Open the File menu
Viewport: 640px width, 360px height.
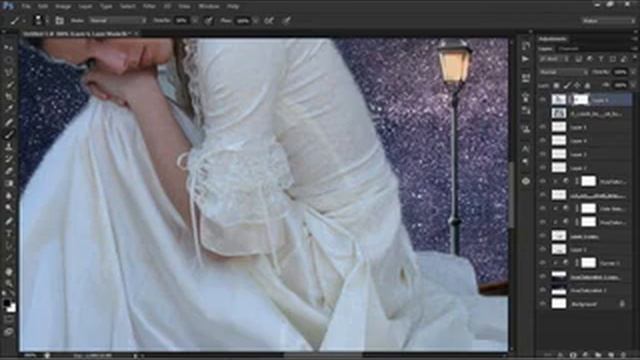coord(26,7)
